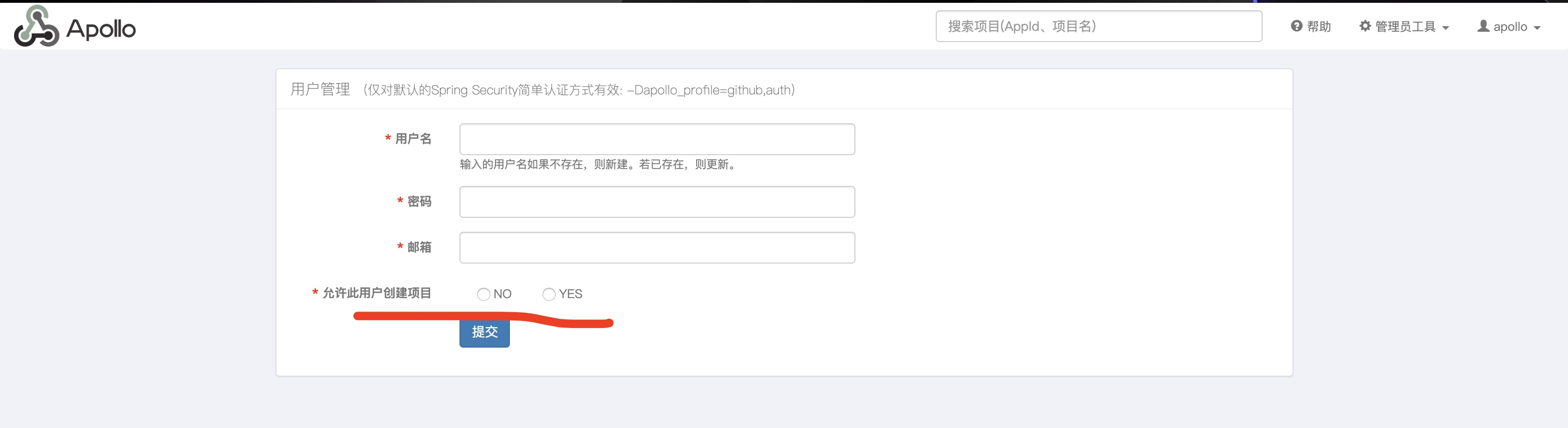
Task: Click the Apollo logo icon
Action: pos(36,26)
